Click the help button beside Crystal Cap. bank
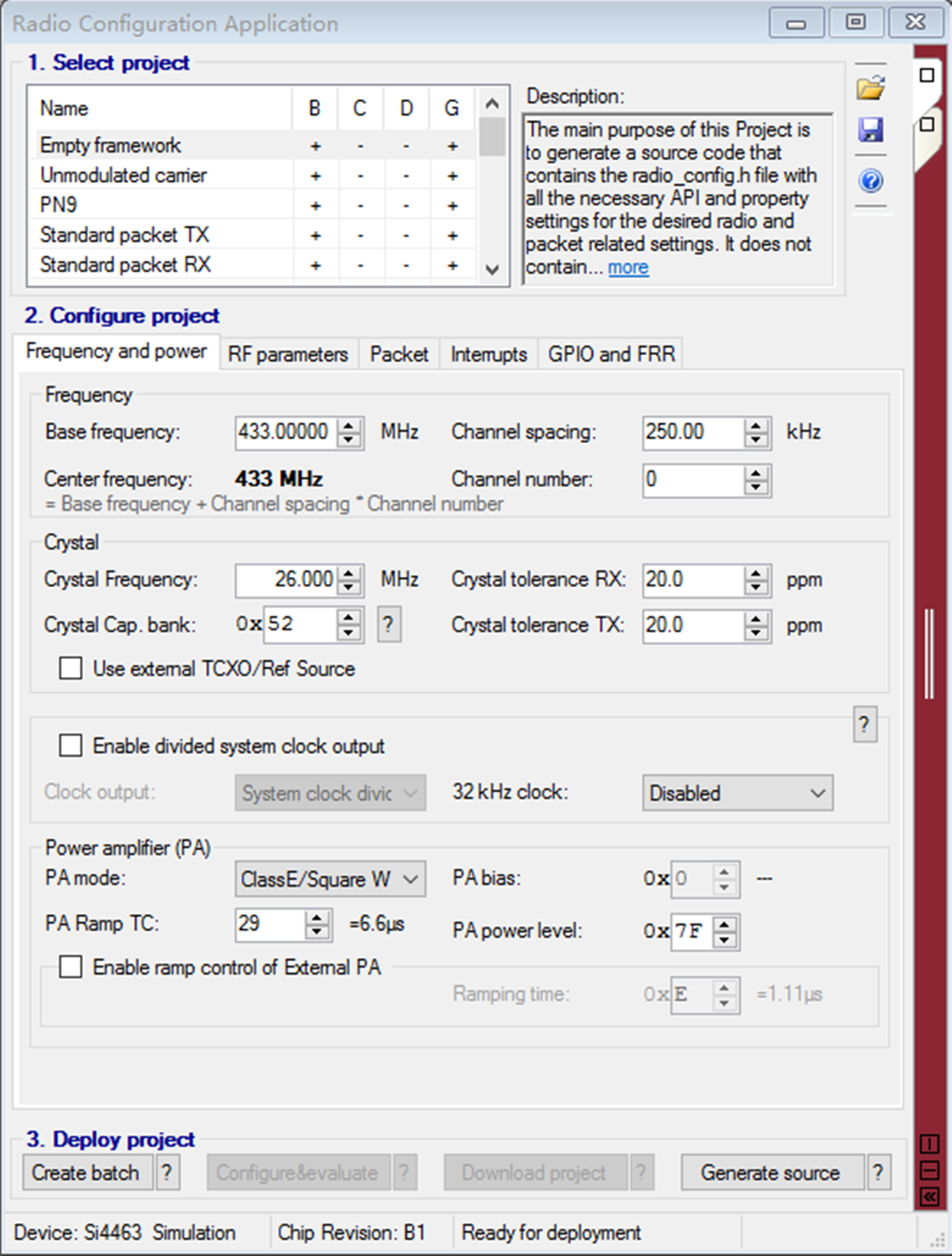 388,625
